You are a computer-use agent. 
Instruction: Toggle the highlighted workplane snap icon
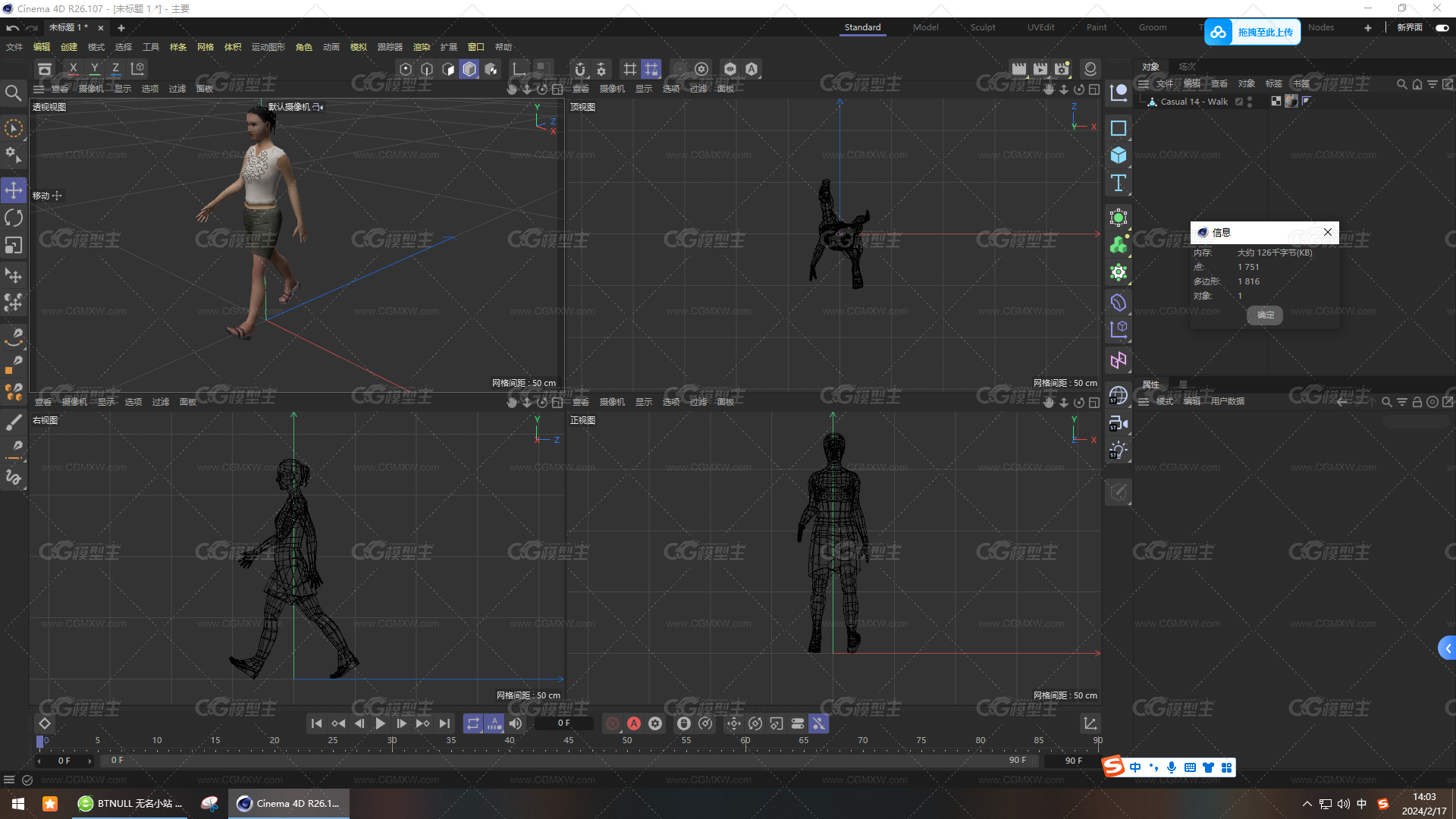coord(651,69)
